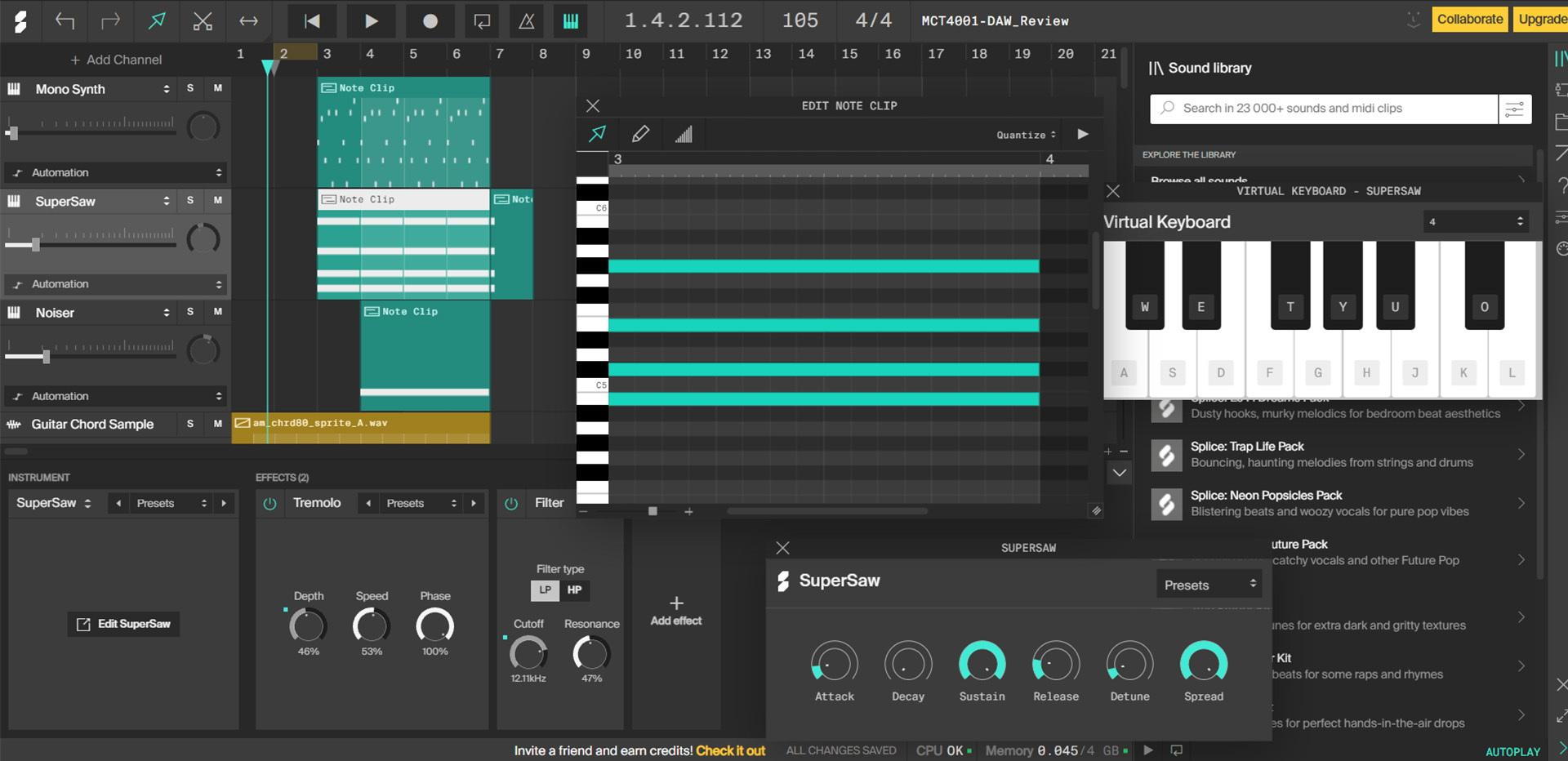Select the HP filter type

click(x=575, y=590)
